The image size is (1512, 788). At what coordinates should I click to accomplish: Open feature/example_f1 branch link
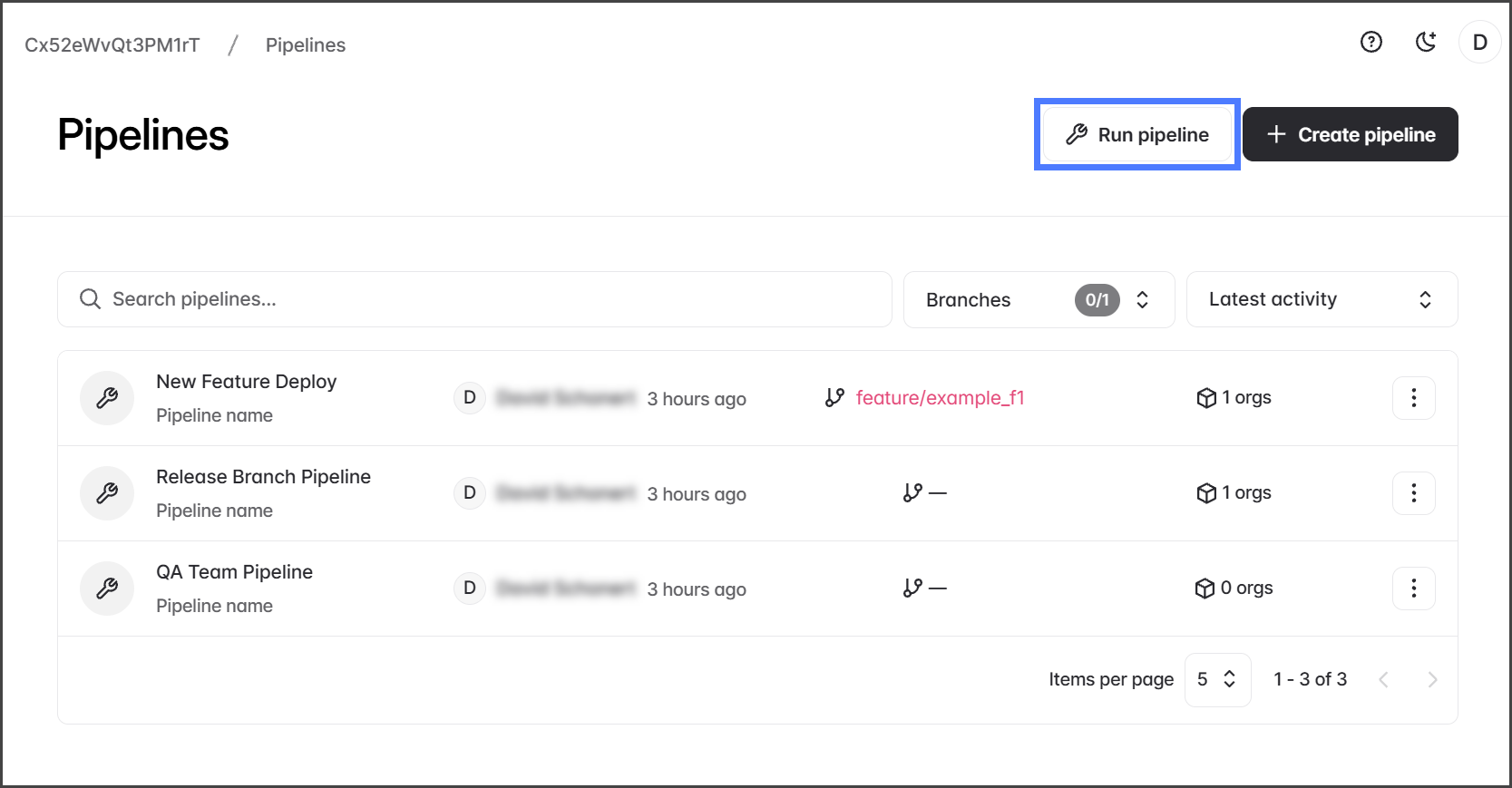(x=940, y=398)
